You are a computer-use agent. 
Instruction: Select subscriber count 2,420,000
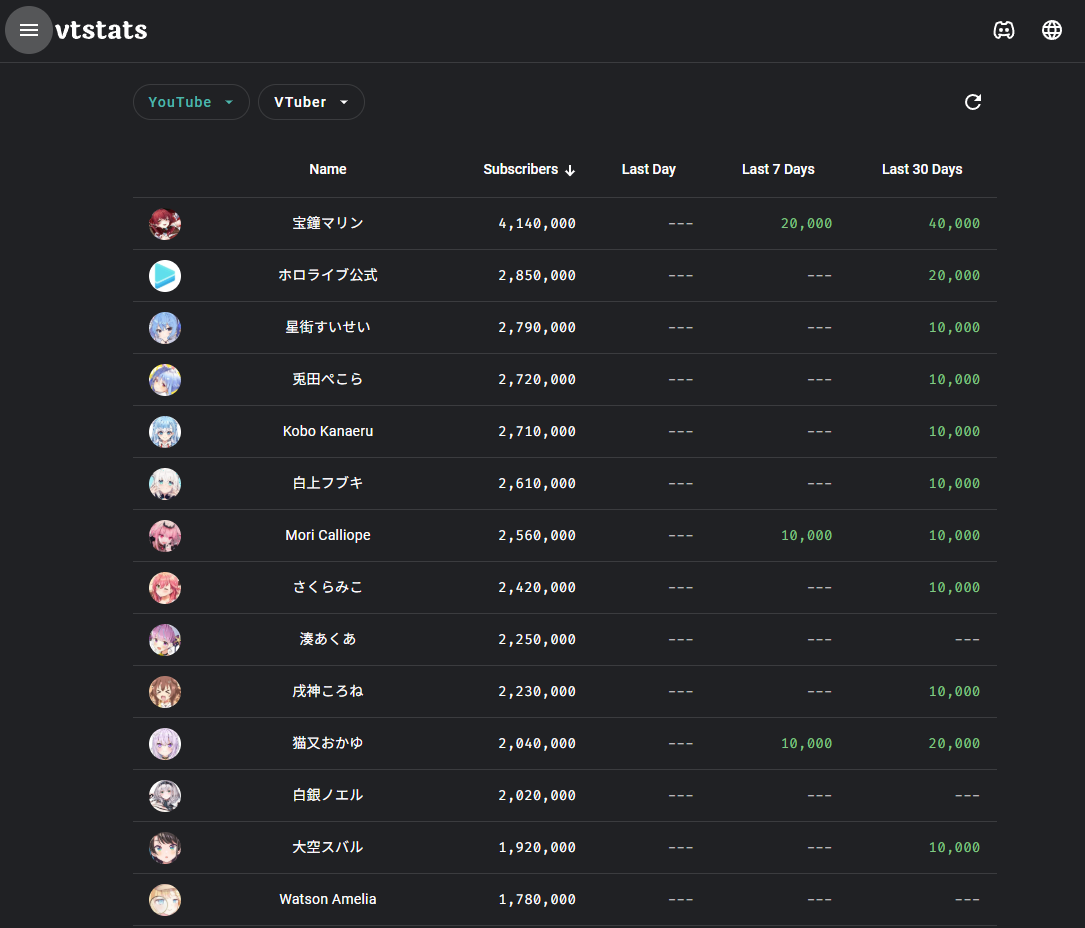coord(537,588)
